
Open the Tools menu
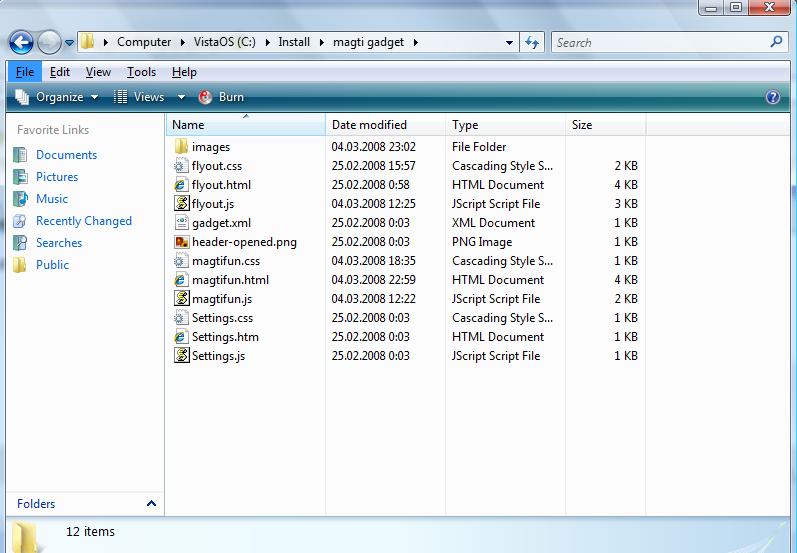pyautogui.click(x=141, y=72)
